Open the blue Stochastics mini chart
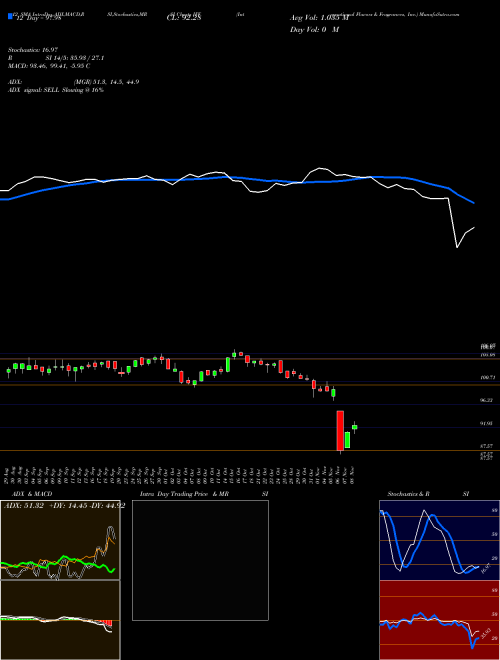Image resolution: width=500 pixels, height=660 pixels. (439, 540)
